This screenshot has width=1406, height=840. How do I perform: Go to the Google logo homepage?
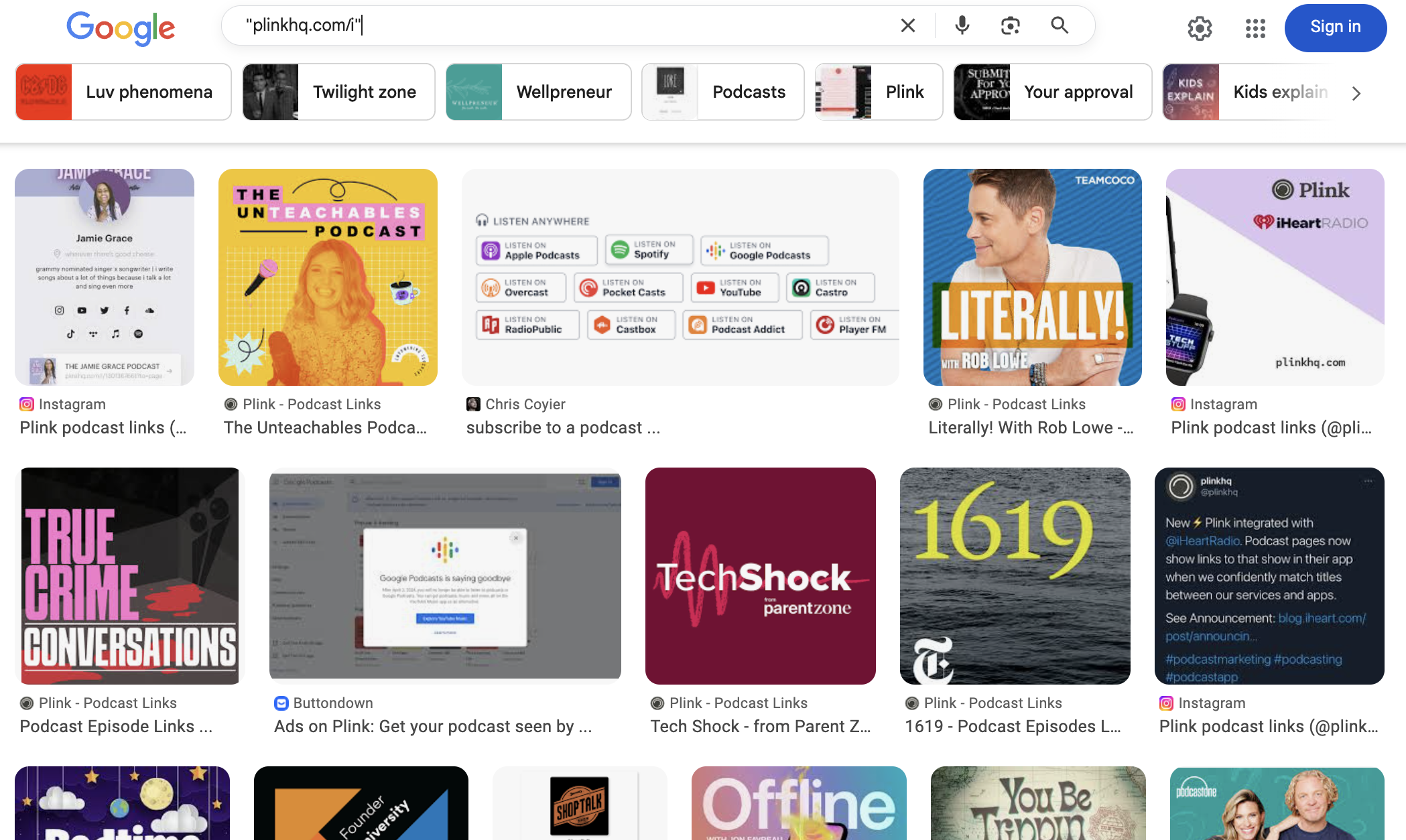[x=121, y=28]
